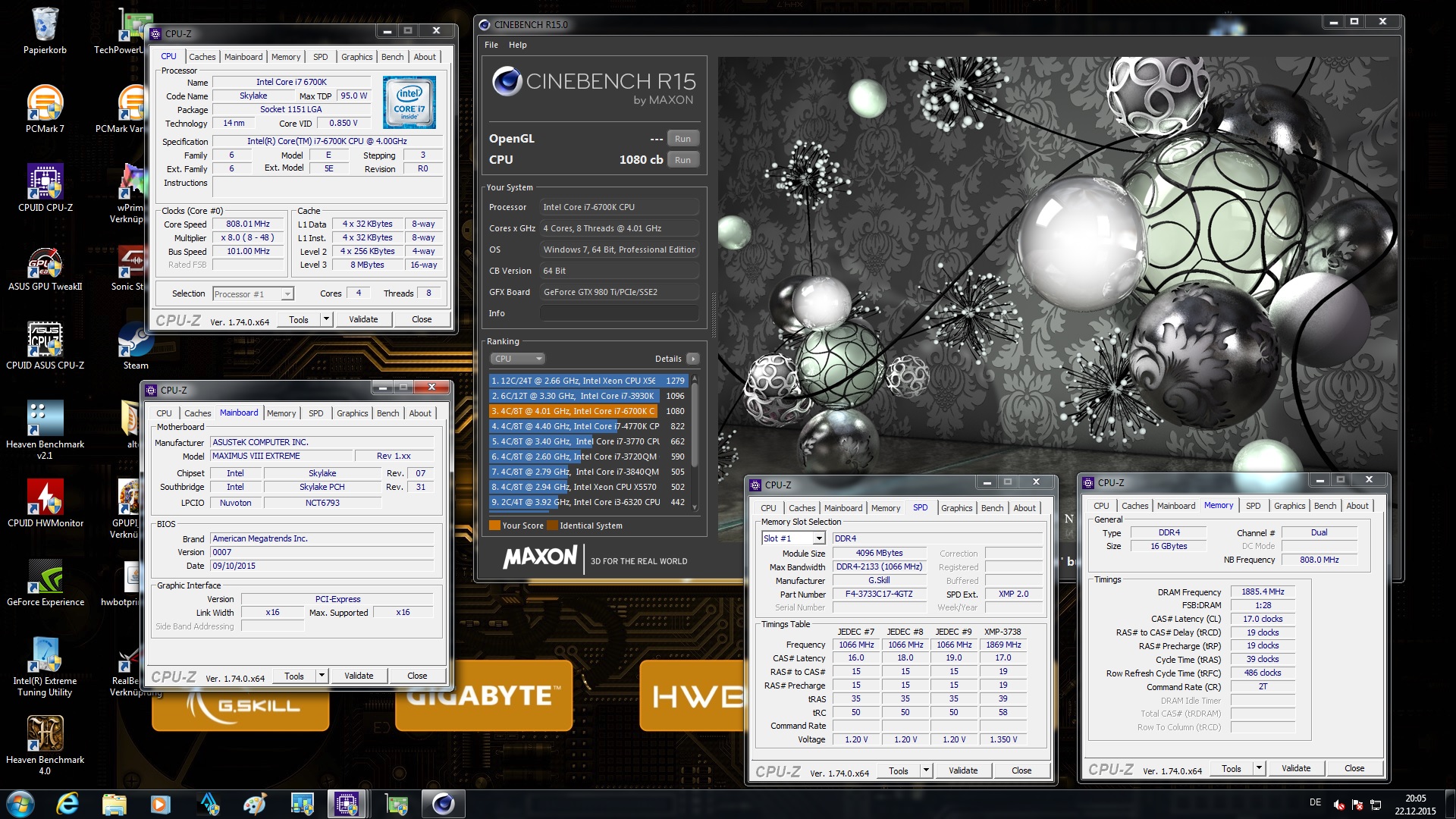Click the muted volume tray icon
This screenshot has width=1456, height=819.
click(x=1339, y=805)
